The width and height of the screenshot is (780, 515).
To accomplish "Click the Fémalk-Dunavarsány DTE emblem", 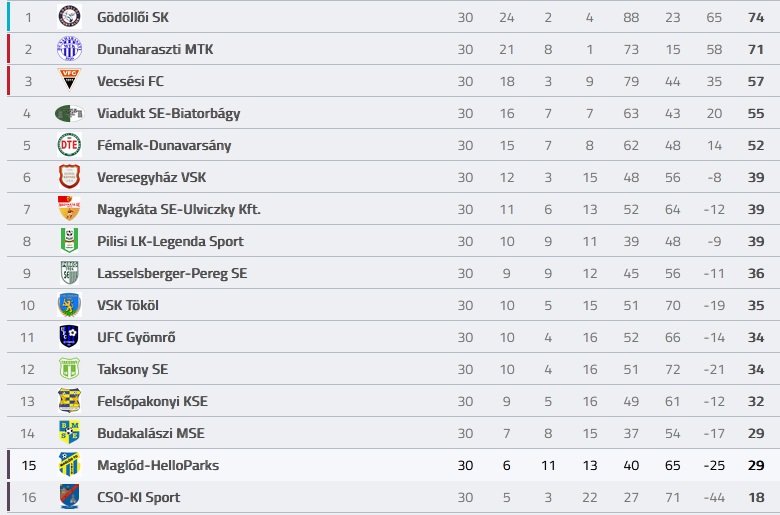I will point(69,145).
